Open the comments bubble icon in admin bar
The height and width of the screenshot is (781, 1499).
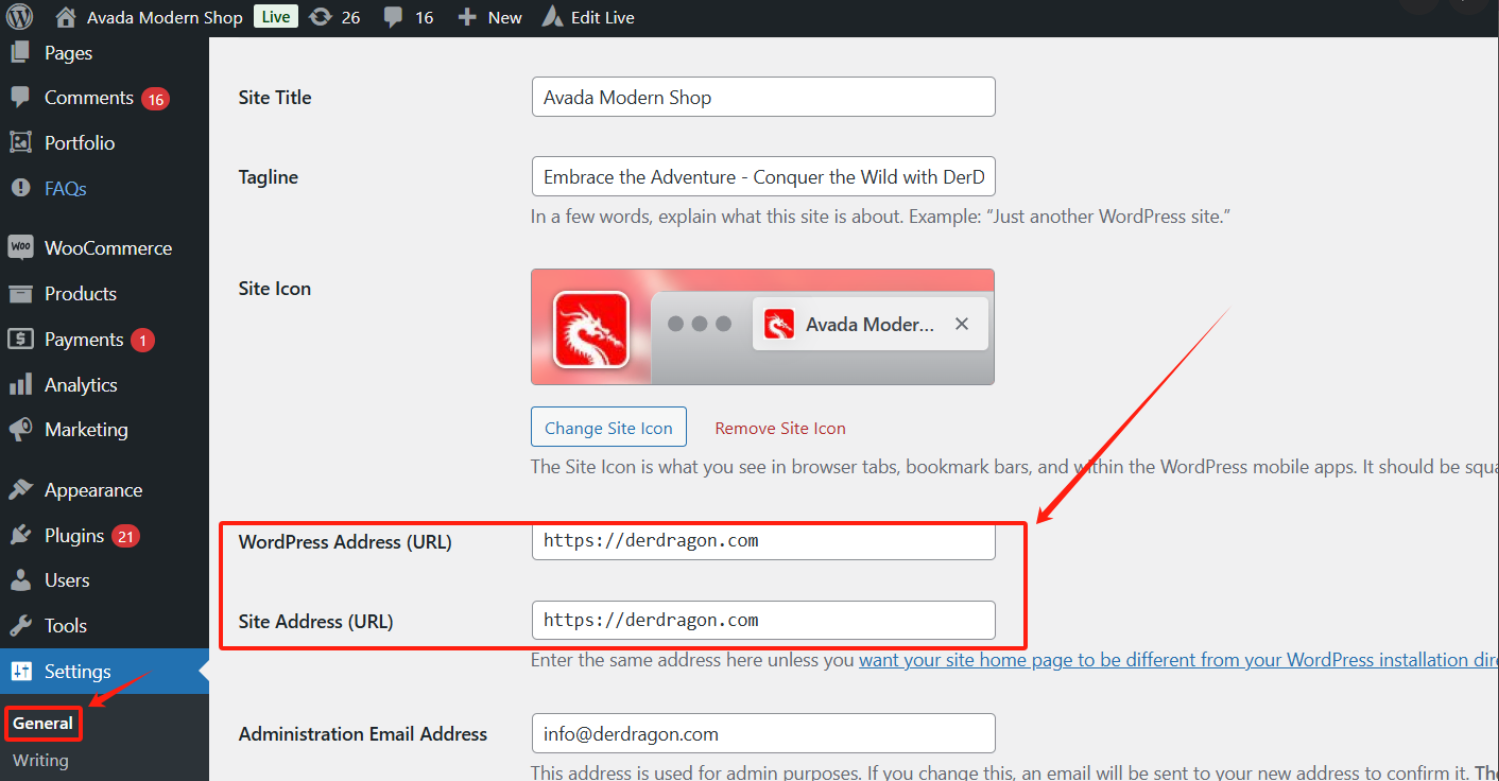click(x=395, y=17)
